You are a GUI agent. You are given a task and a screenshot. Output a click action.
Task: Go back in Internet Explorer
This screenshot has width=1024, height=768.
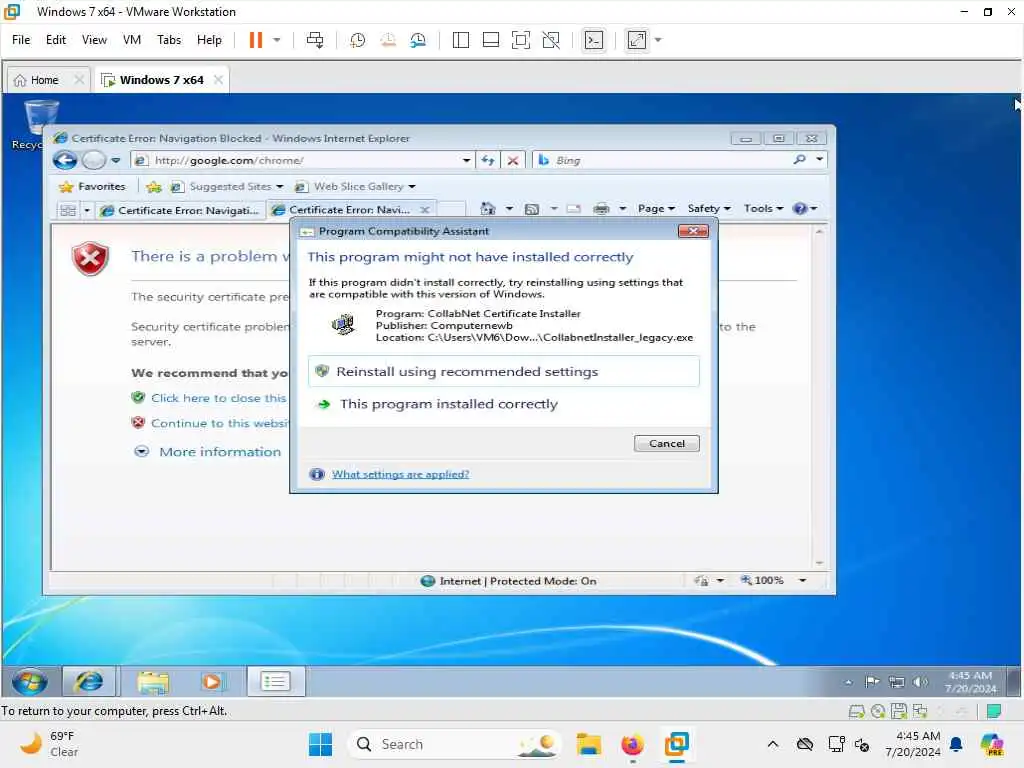click(x=65, y=160)
